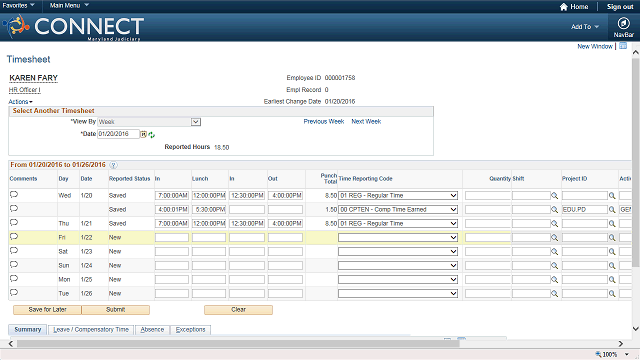
Task: Add a comment for Wed 1/20
Action: (x=14, y=195)
